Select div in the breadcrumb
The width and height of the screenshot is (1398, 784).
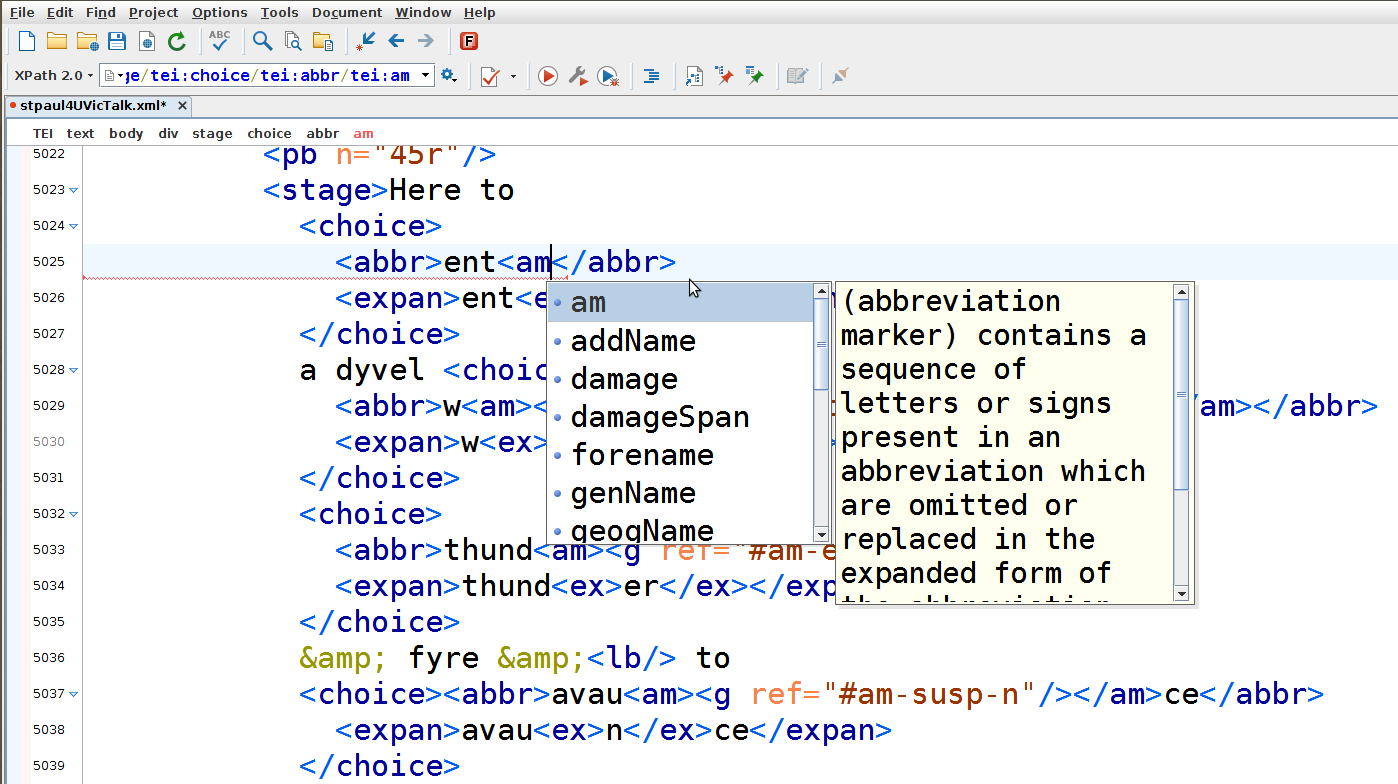pos(168,133)
